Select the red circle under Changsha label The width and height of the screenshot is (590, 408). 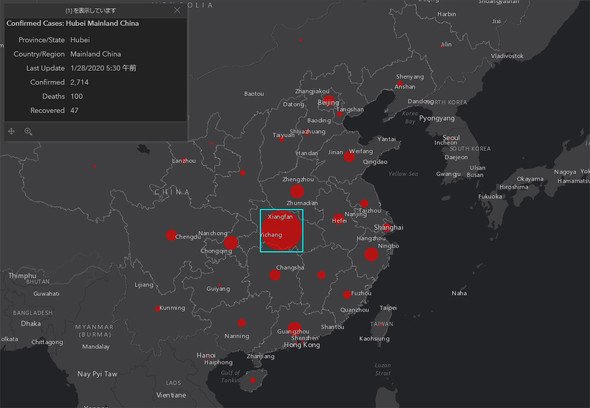(x=275, y=275)
